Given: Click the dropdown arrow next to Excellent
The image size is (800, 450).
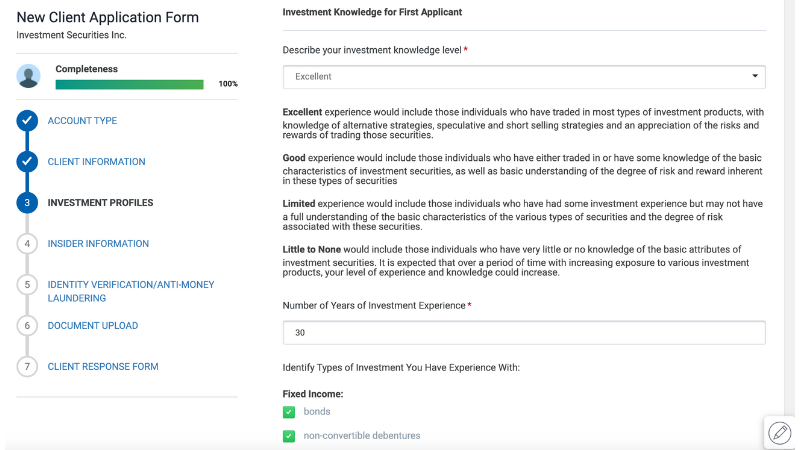Looking at the screenshot, I should click(x=754, y=77).
